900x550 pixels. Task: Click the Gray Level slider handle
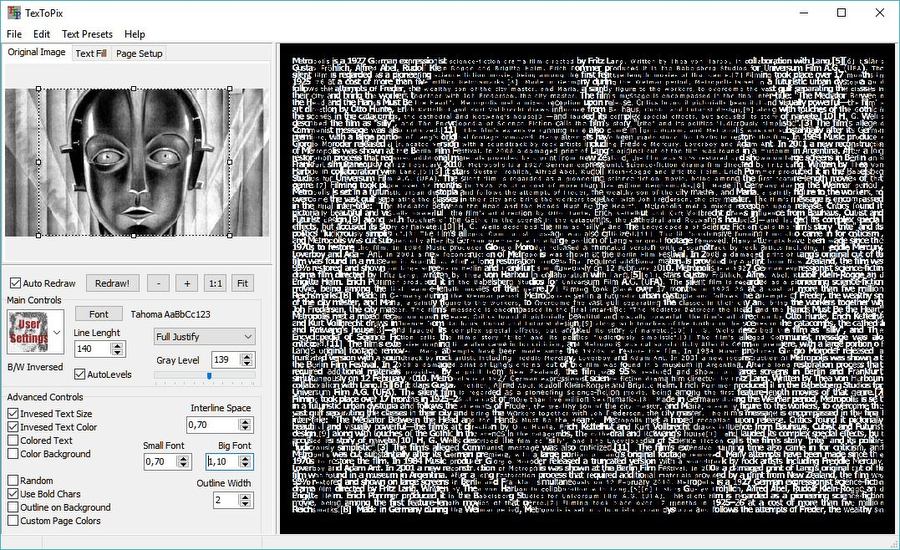pos(209,375)
